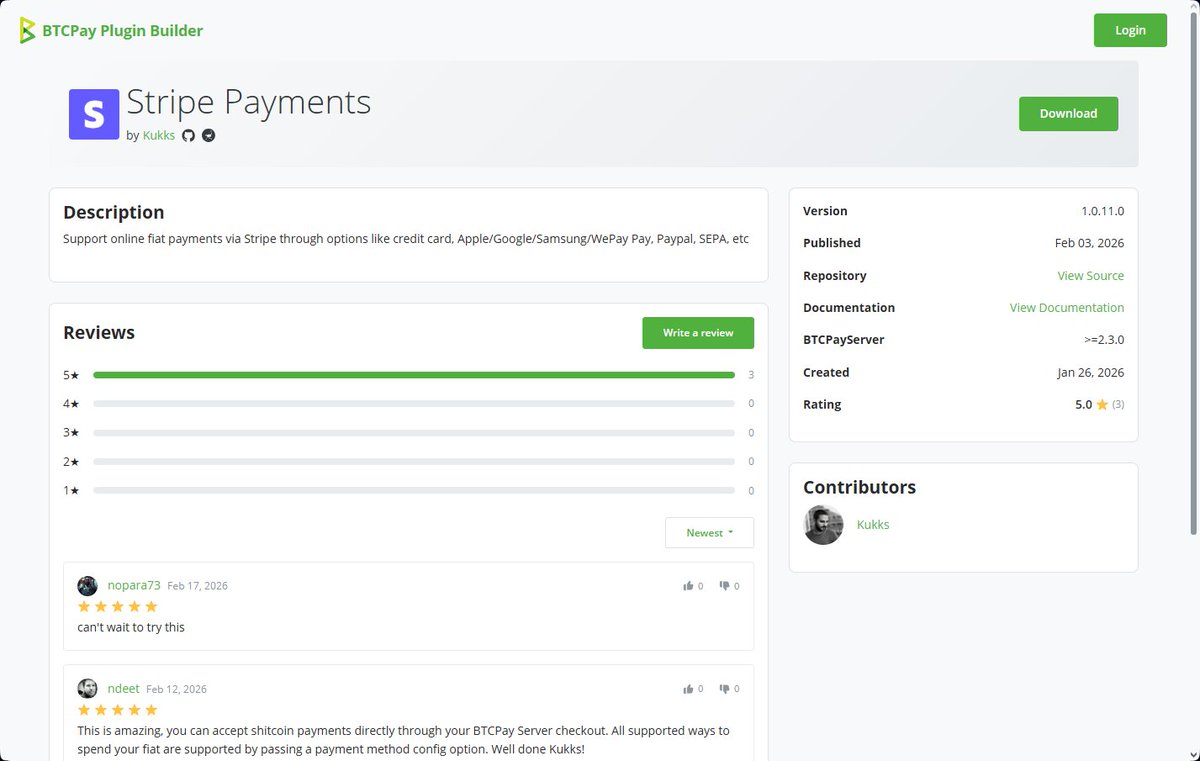Click the Stripe Payments title
Viewport: 1200px width, 761px height.
click(x=248, y=103)
